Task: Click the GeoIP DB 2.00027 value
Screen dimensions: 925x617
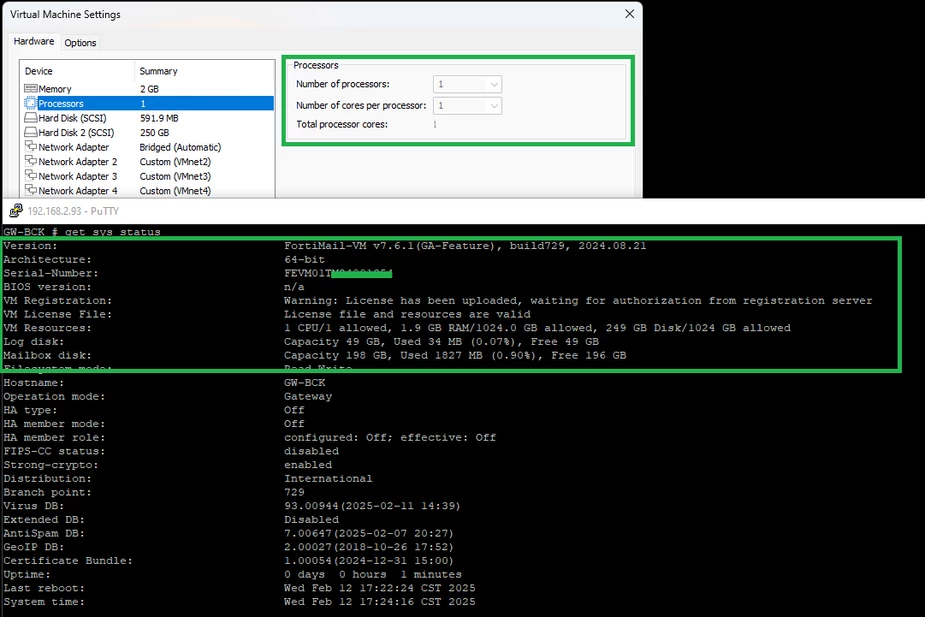Action: pyautogui.click(x=369, y=547)
